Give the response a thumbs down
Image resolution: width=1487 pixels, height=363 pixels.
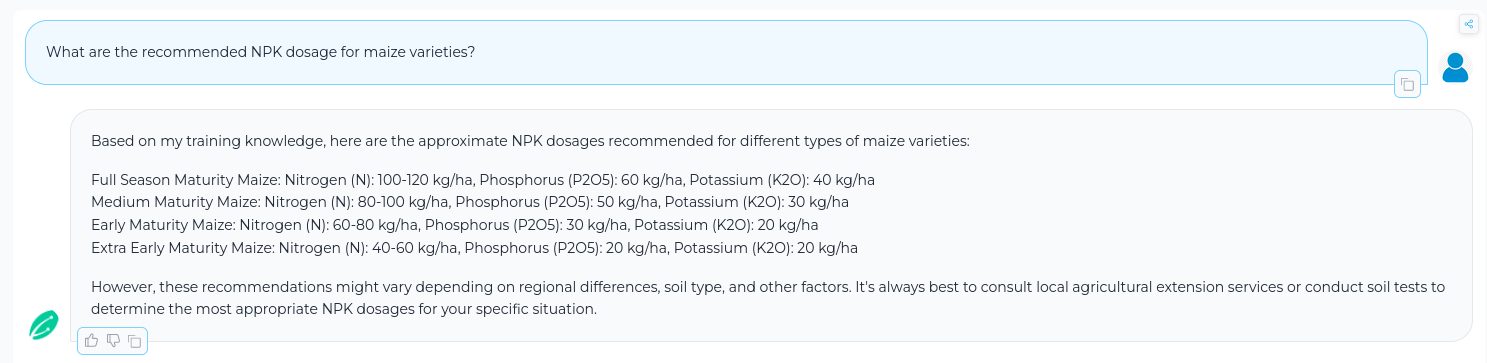pos(113,341)
